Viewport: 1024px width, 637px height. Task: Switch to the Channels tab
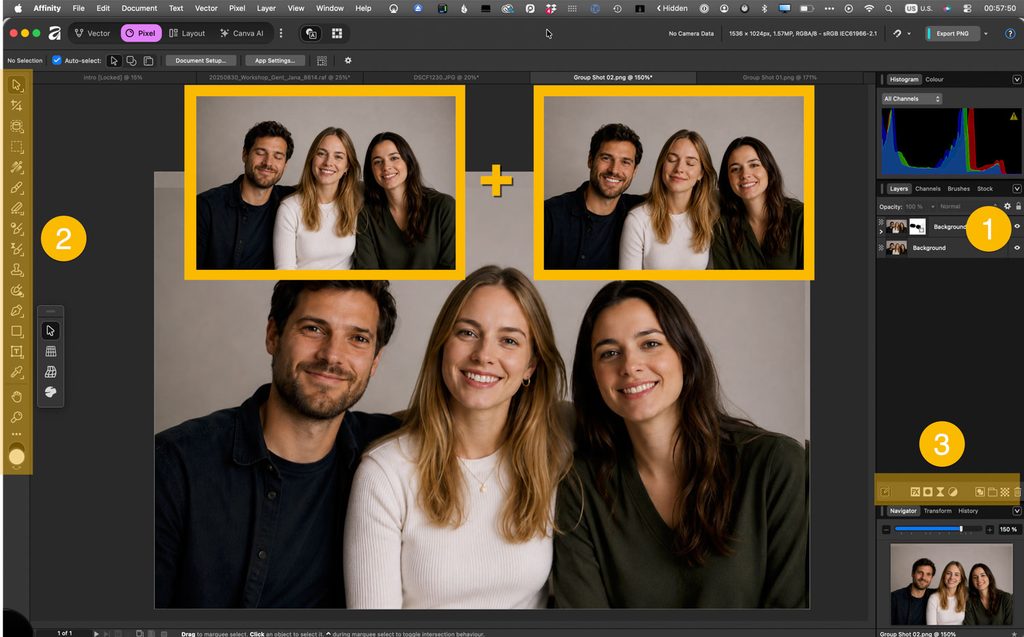[x=927, y=189]
